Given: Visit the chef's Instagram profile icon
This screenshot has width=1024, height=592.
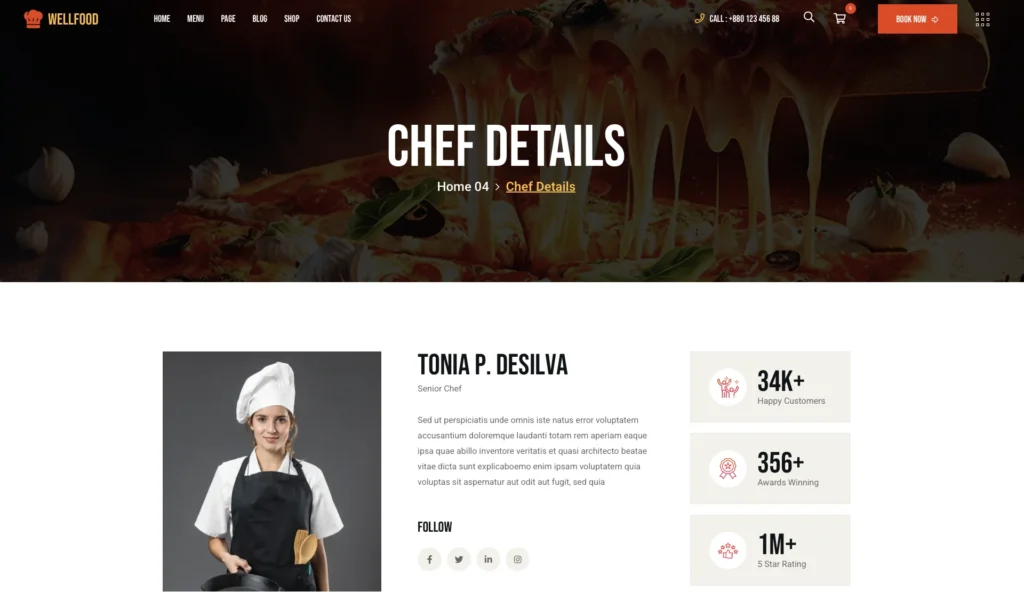Looking at the screenshot, I should 517,559.
